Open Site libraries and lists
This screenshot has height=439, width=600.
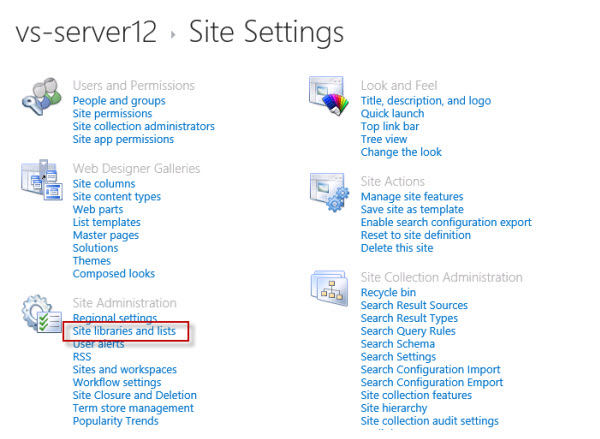pyautogui.click(x=124, y=331)
